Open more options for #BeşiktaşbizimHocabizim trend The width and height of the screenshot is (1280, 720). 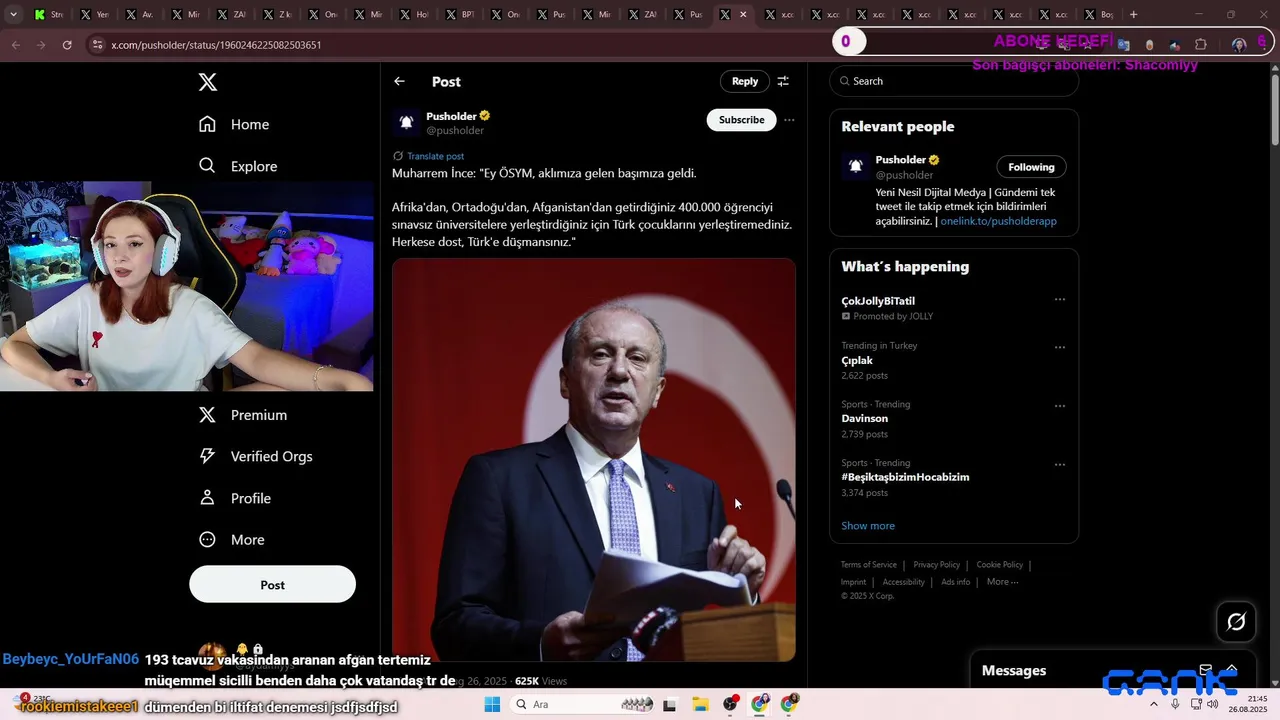coord(1060,464)
